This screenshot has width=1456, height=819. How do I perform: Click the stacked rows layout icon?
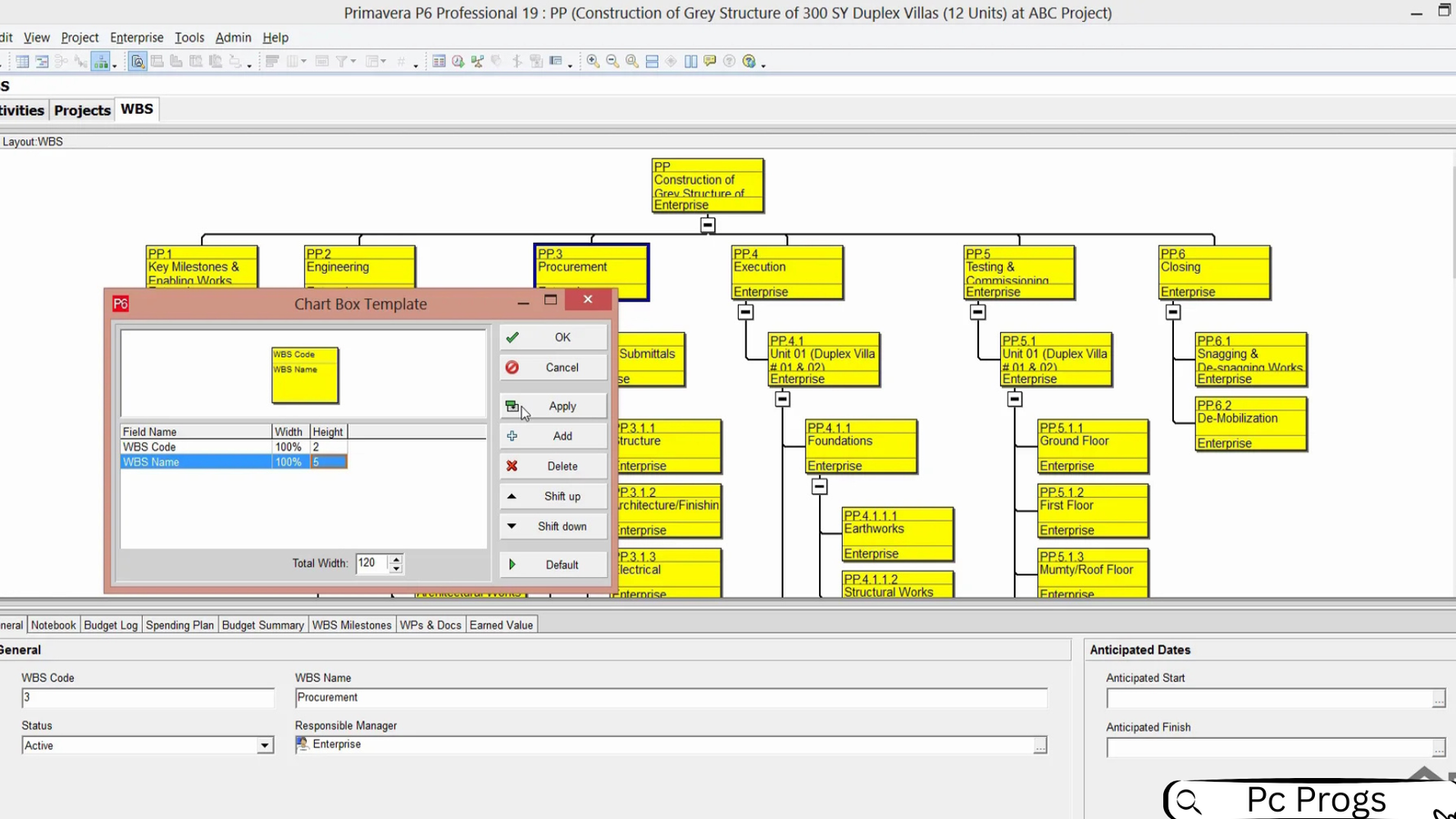pos(652,61)
